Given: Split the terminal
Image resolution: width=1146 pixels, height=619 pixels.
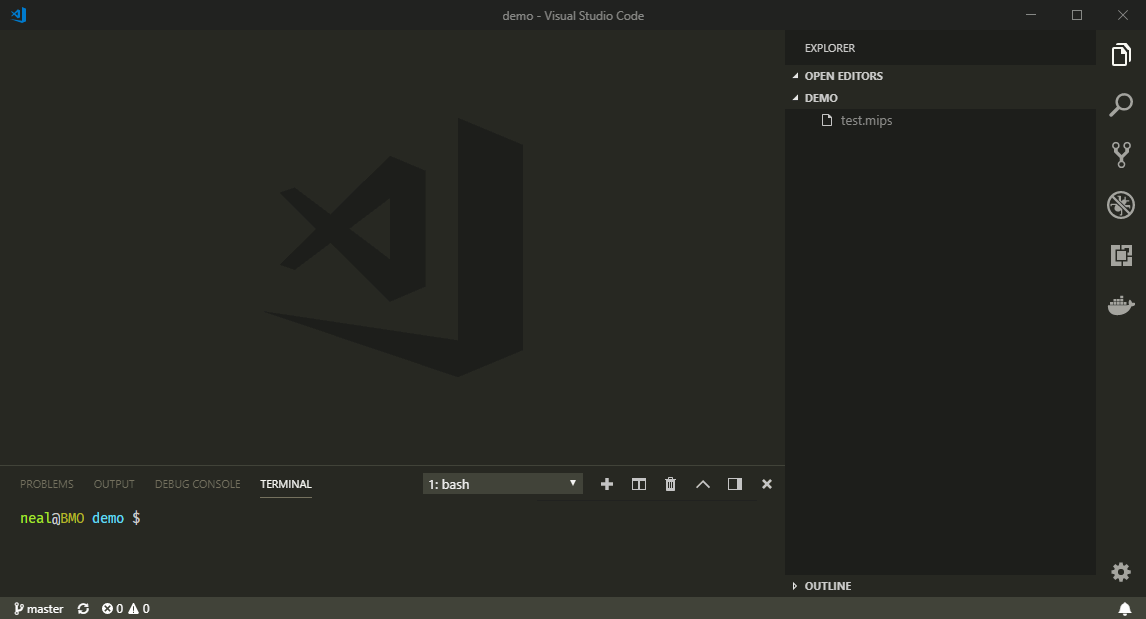Looking at the screenshot, I should point(639,484).
